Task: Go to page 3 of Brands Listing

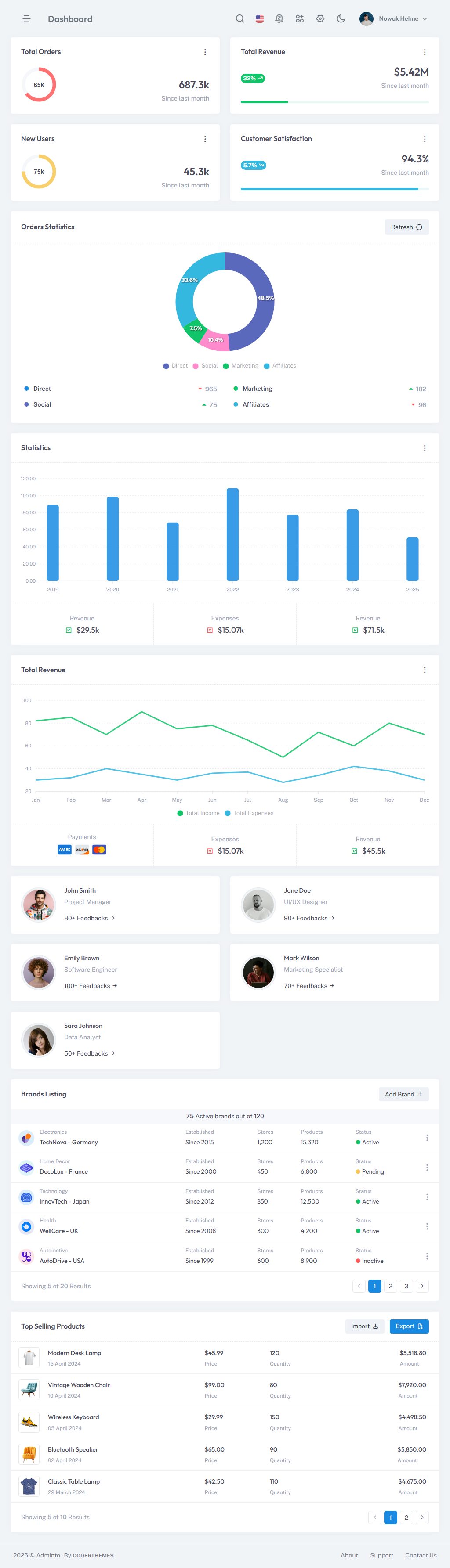Action: coord(406,1286)
